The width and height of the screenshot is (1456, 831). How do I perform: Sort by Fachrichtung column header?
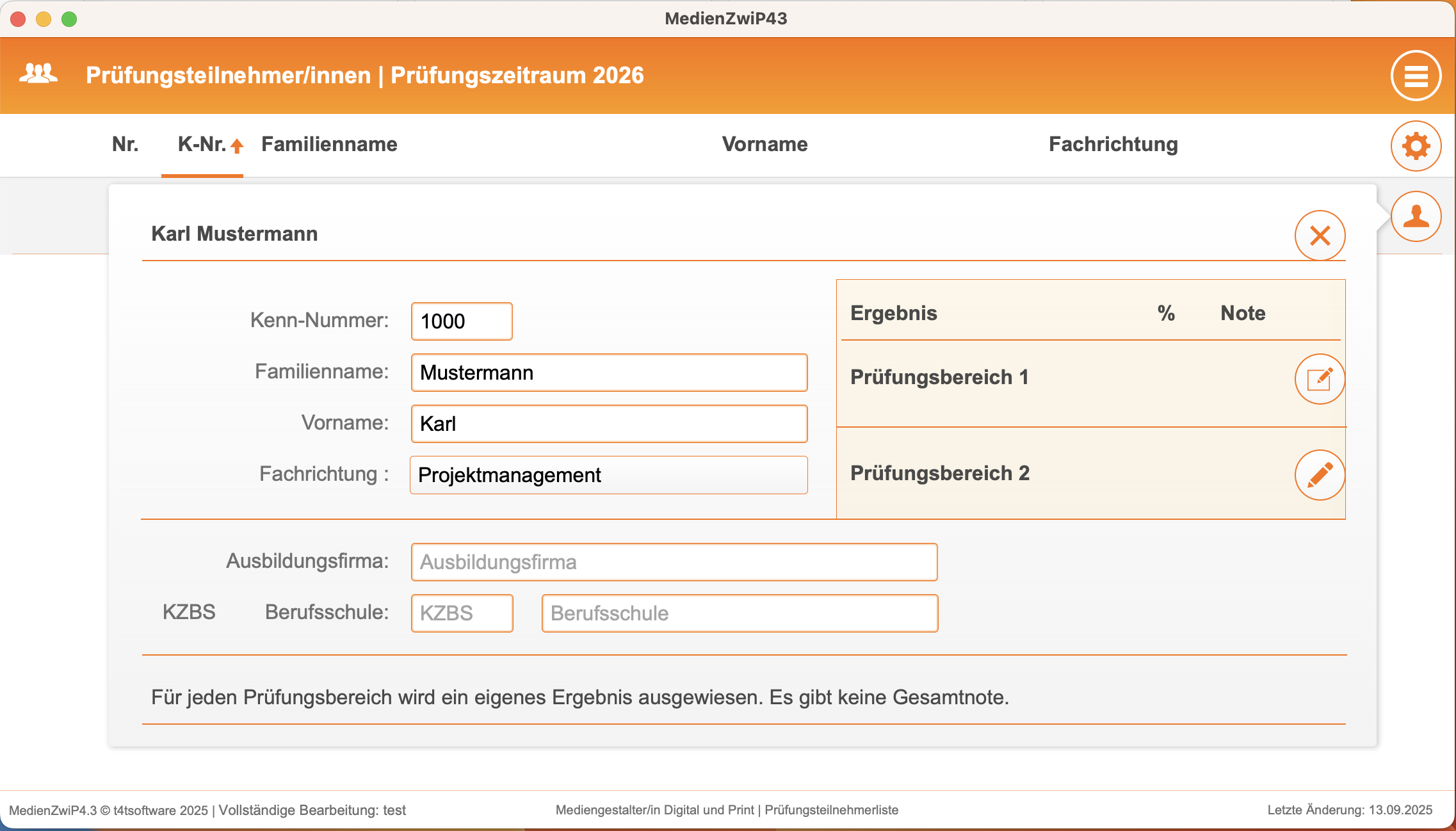click(1113, 145)
